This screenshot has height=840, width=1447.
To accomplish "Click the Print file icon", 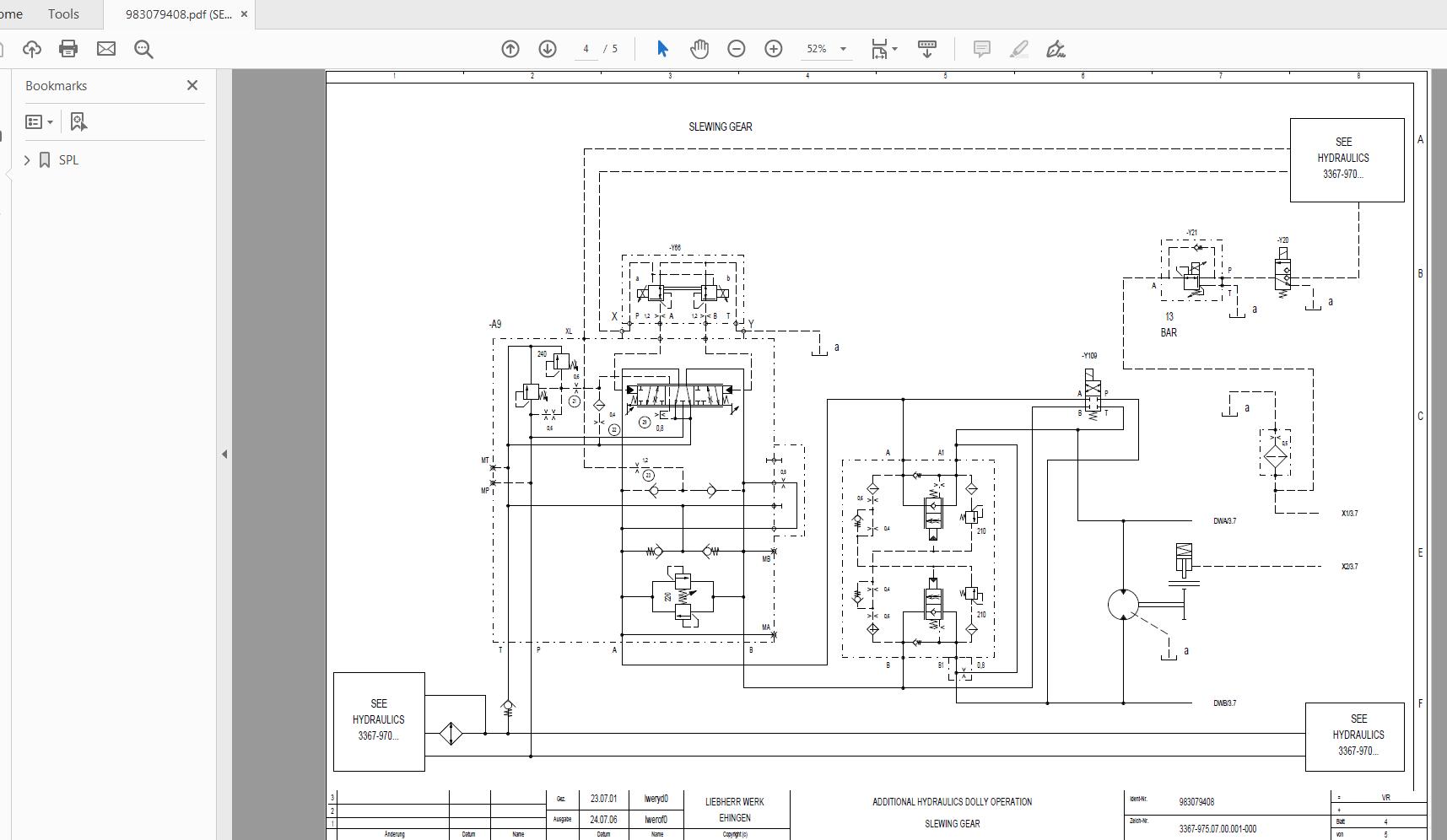I will tap(68, 49).
